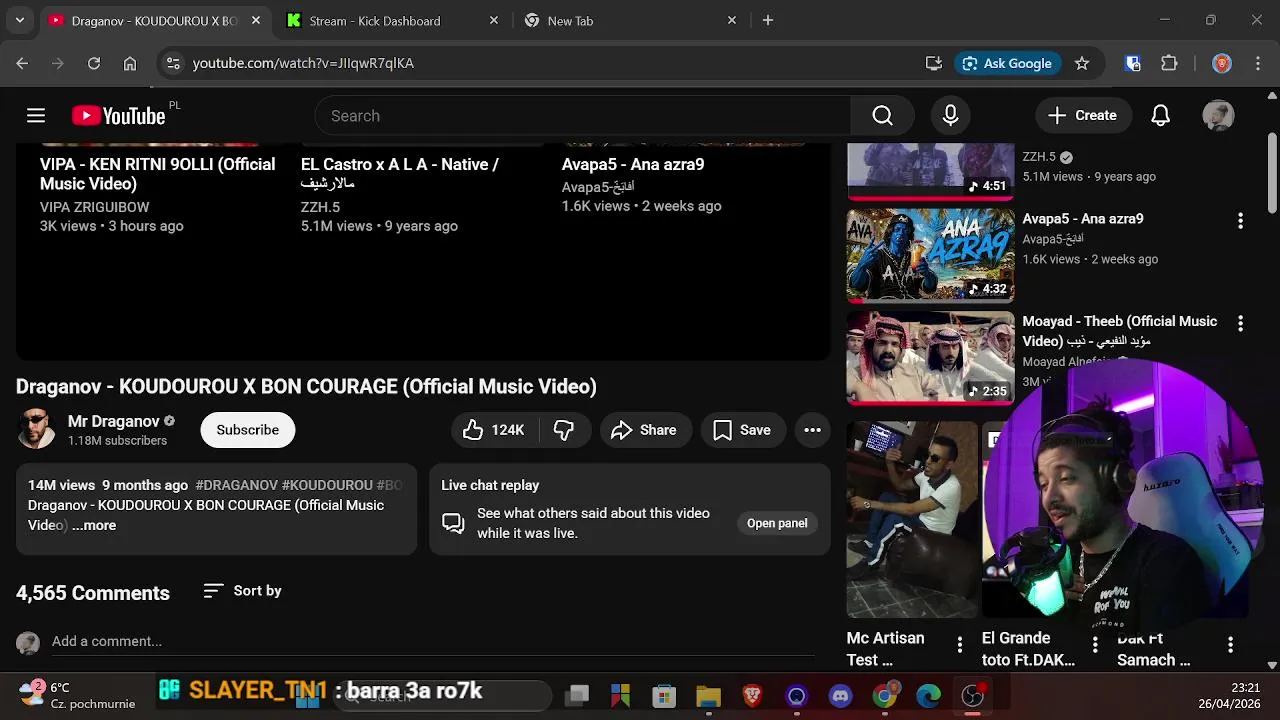The height and width of the screenshot is (720, 1280).
Task: Open the Chrome profile avatar
Action: (x=1221, y=63)
